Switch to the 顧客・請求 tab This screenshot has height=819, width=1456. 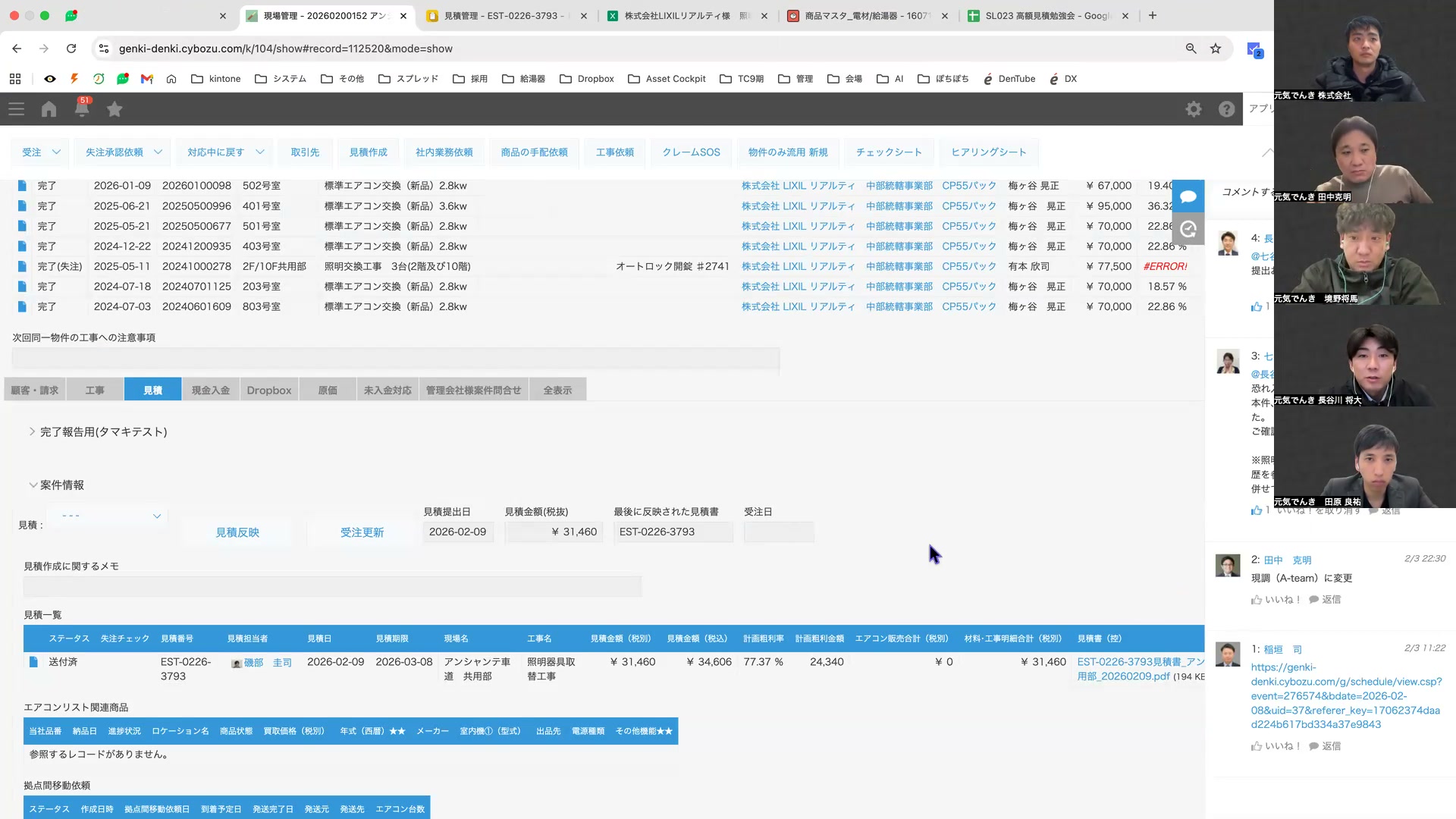tap(35, 391)
